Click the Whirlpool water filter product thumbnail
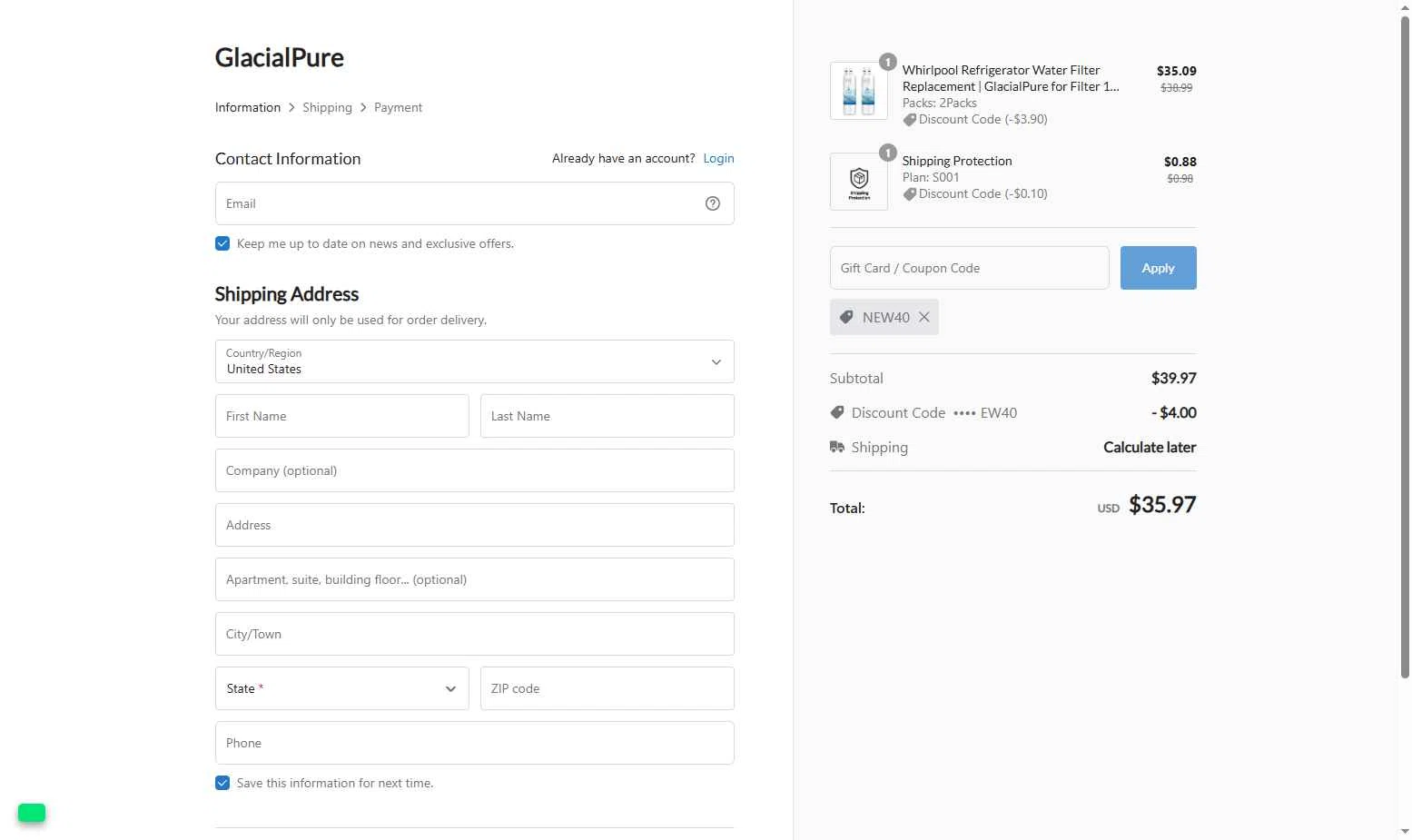 858,91
